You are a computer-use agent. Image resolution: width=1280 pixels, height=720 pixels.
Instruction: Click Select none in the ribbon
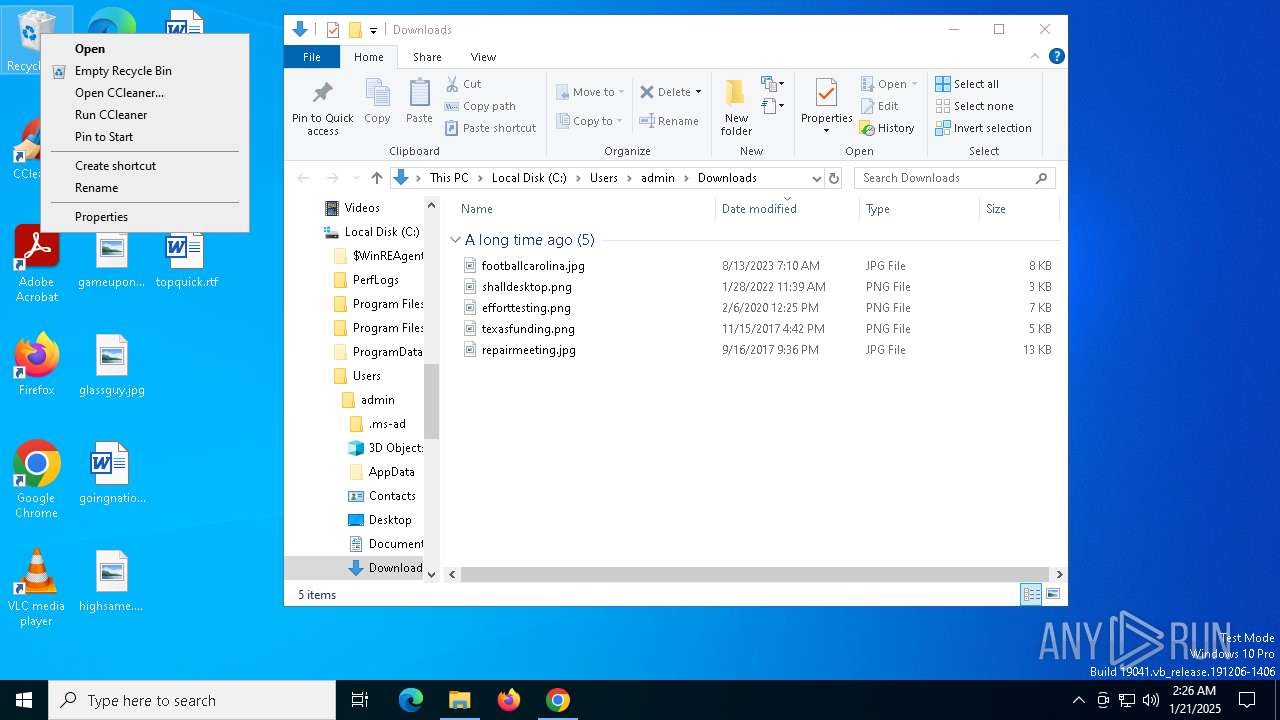(x=974, y=106)
